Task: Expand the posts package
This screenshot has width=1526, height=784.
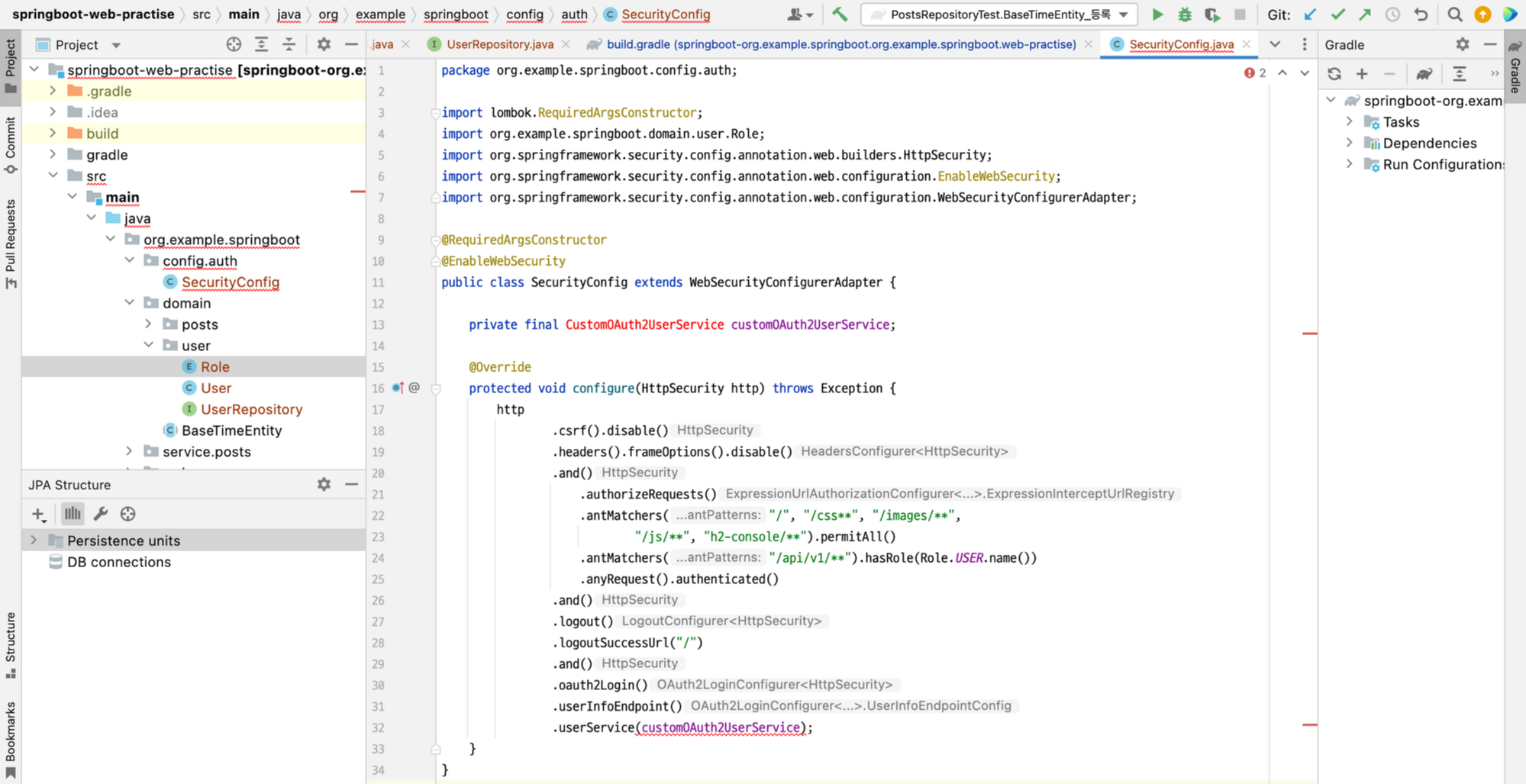Action: [148, 324]
